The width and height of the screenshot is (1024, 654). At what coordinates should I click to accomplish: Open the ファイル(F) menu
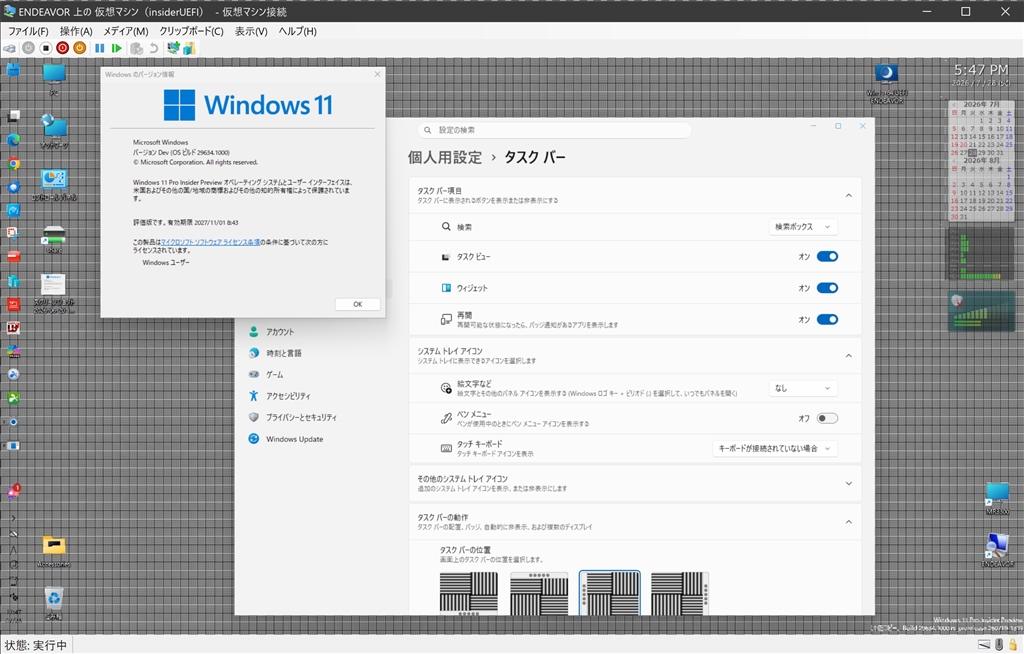click(27, 31)
